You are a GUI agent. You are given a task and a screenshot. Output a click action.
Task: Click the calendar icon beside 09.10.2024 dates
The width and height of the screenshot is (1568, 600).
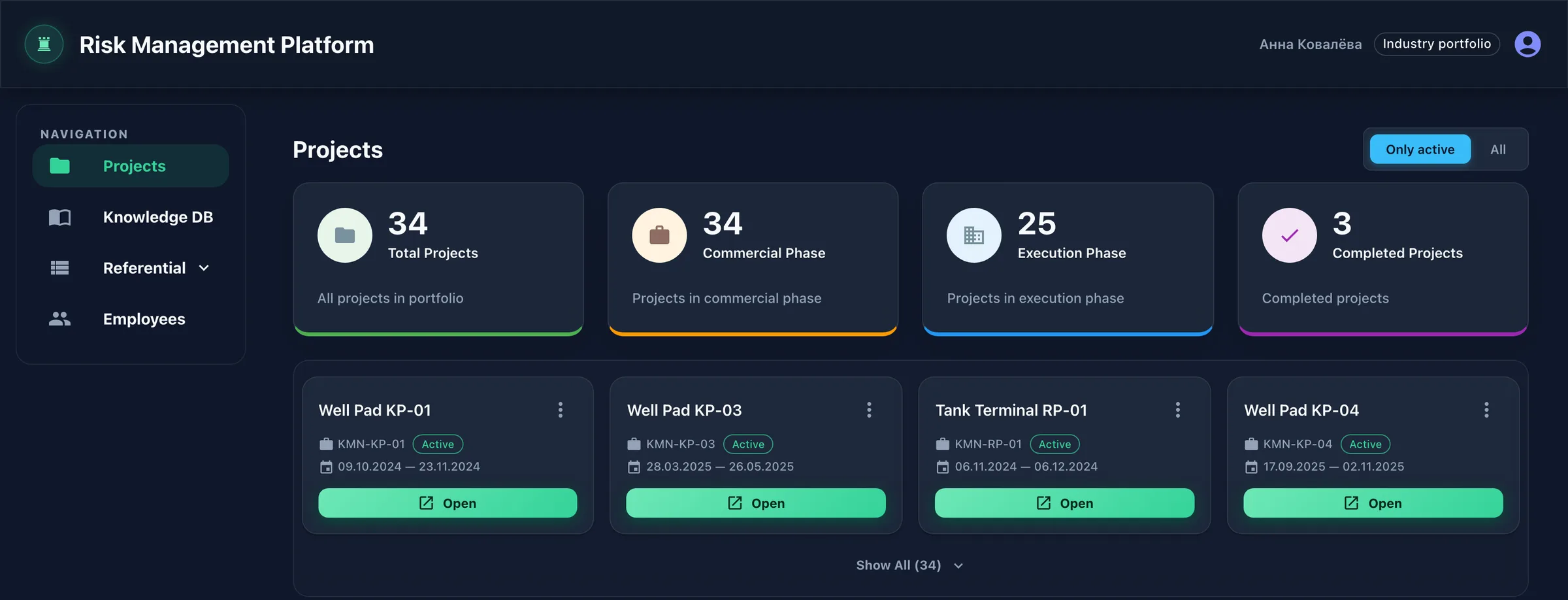pyautogui.click(x=326, y=467)
